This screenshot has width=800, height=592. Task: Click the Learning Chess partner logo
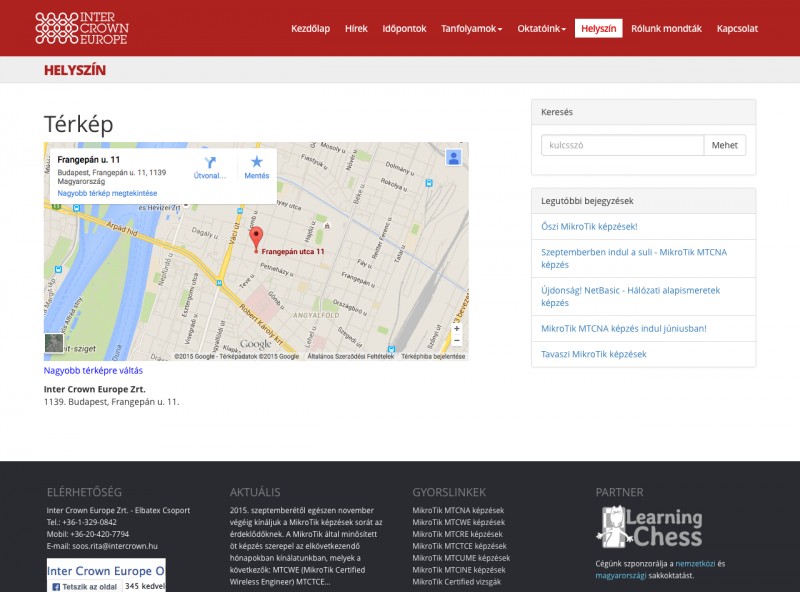[651, 527]
